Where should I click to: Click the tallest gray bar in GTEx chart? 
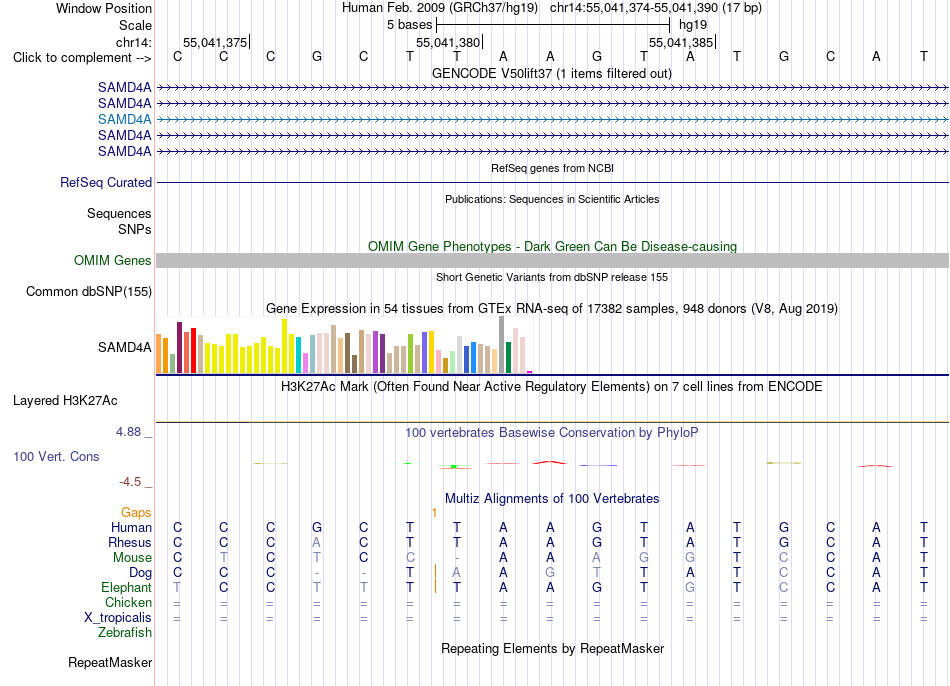coord(502,345)
